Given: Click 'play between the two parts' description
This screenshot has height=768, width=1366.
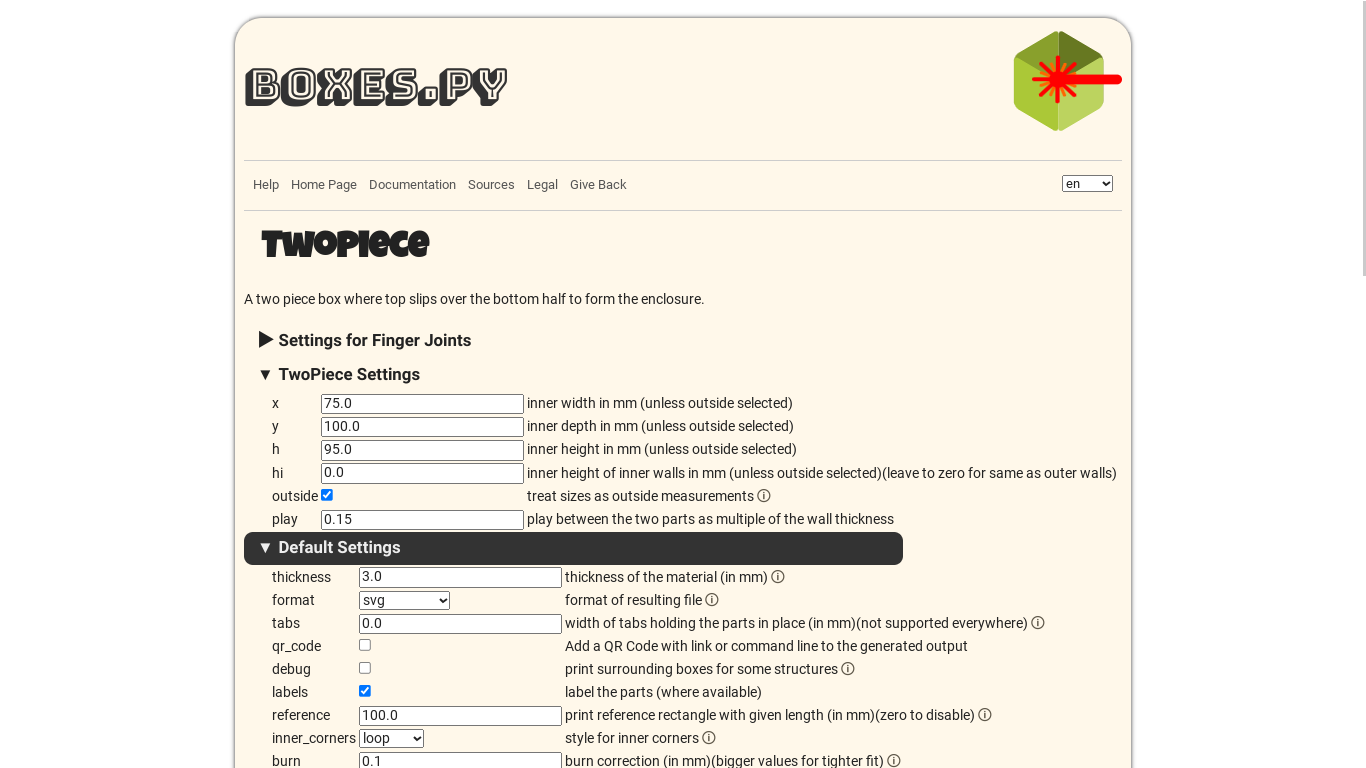Looking at the screenshot, I should [x=710, y=519].
